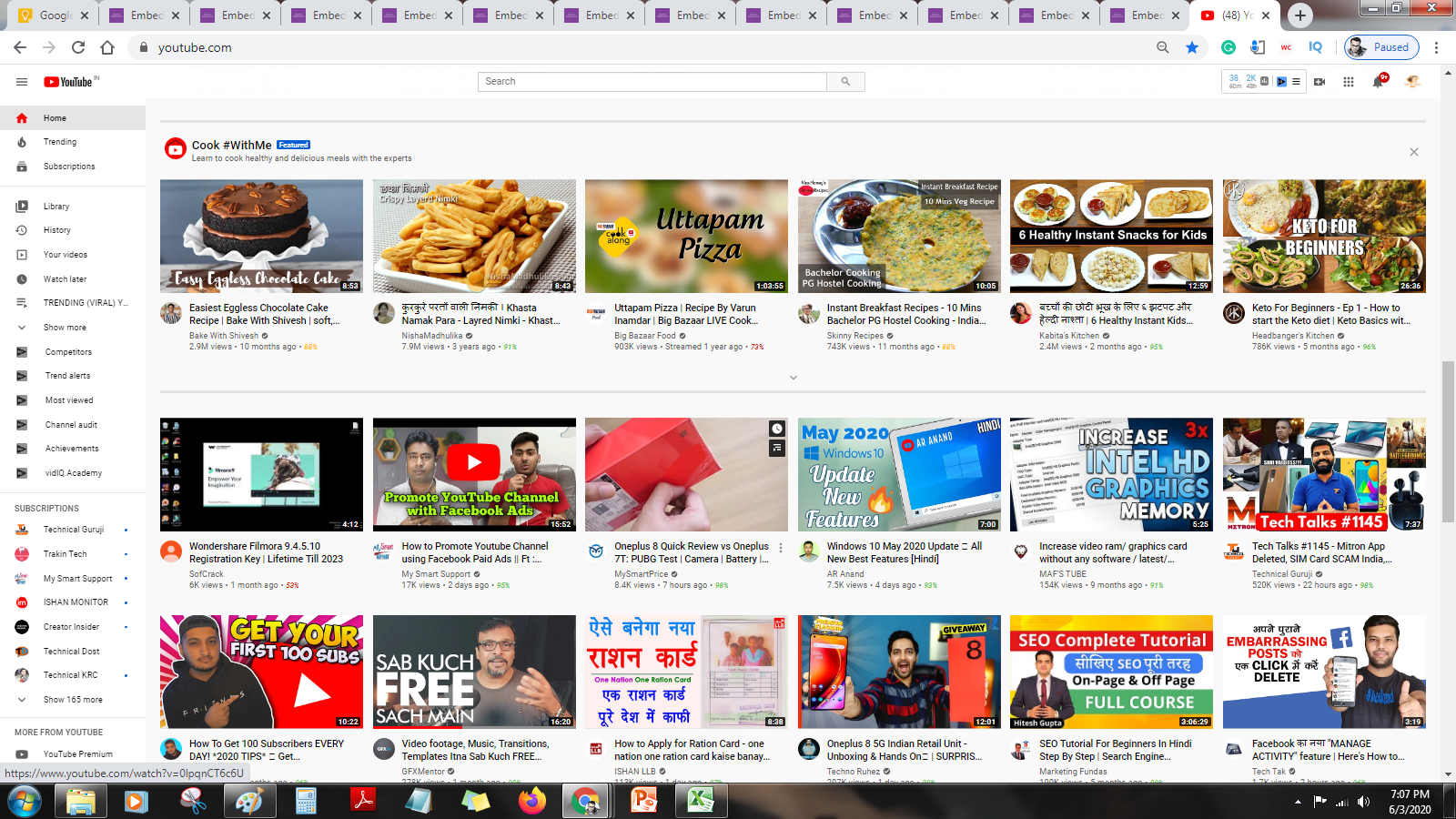
Task: Open Oneplus 8 video three-dot options
Action: [x=781, y=548]
